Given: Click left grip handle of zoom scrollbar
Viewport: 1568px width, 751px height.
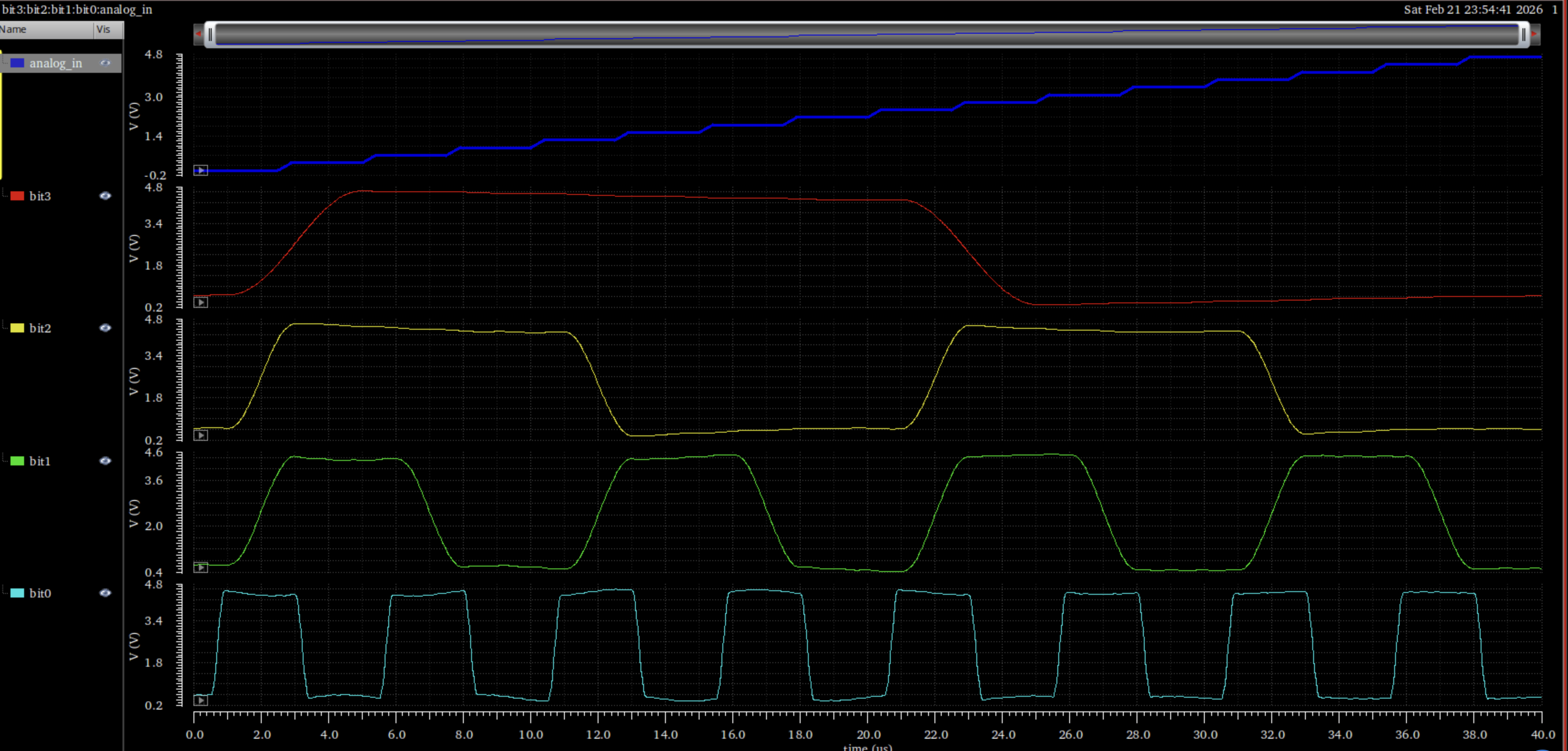Looking at the screenshot, I should (x=210, y=35).
